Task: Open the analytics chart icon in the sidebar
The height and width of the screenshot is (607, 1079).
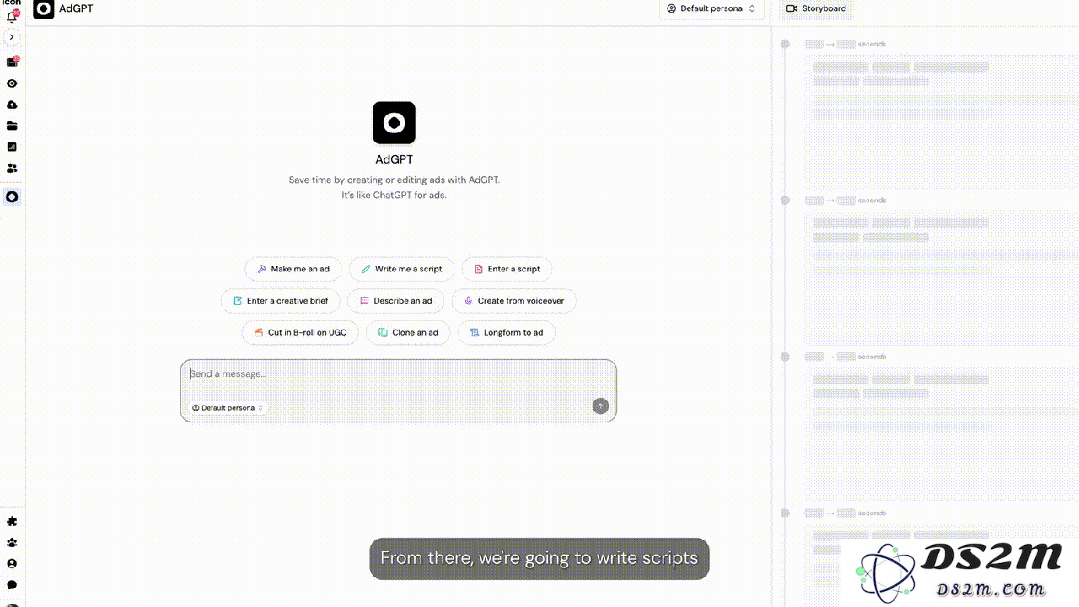Action: click(x=12, y=147)
